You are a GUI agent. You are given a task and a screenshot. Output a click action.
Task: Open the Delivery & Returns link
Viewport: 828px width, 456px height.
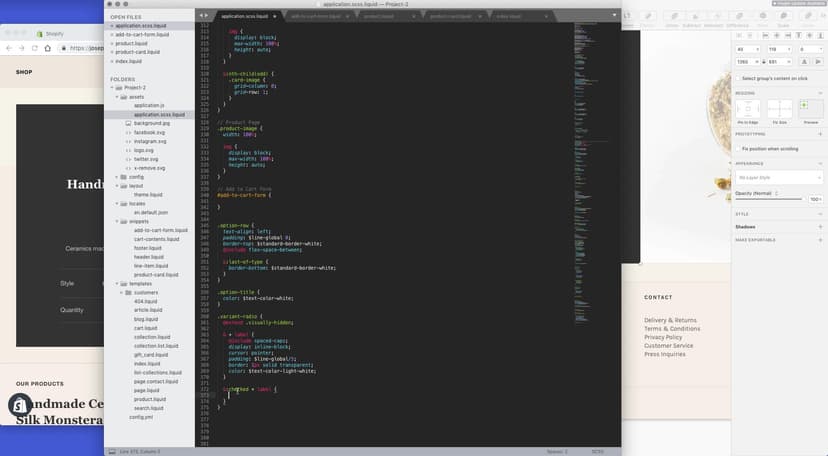pyautogui.click(x=670, y=320)
